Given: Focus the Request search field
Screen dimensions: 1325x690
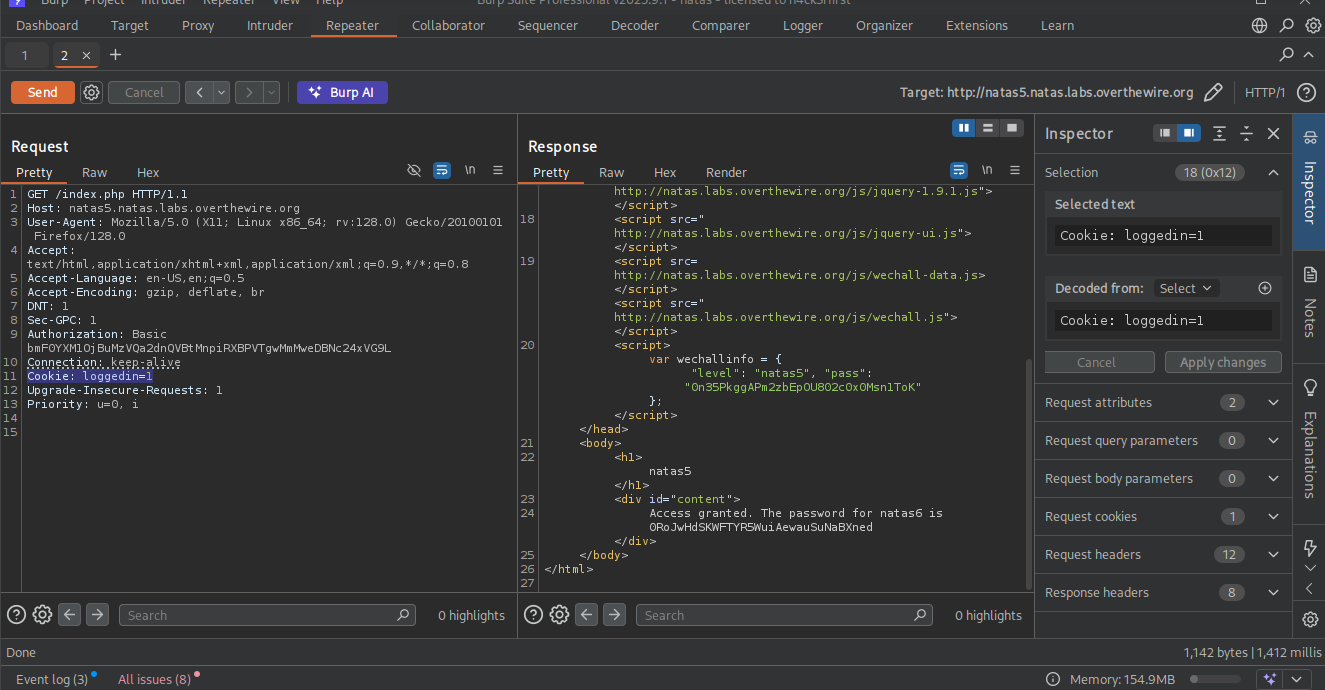Looking at the screenshot, I should point(266,615).
